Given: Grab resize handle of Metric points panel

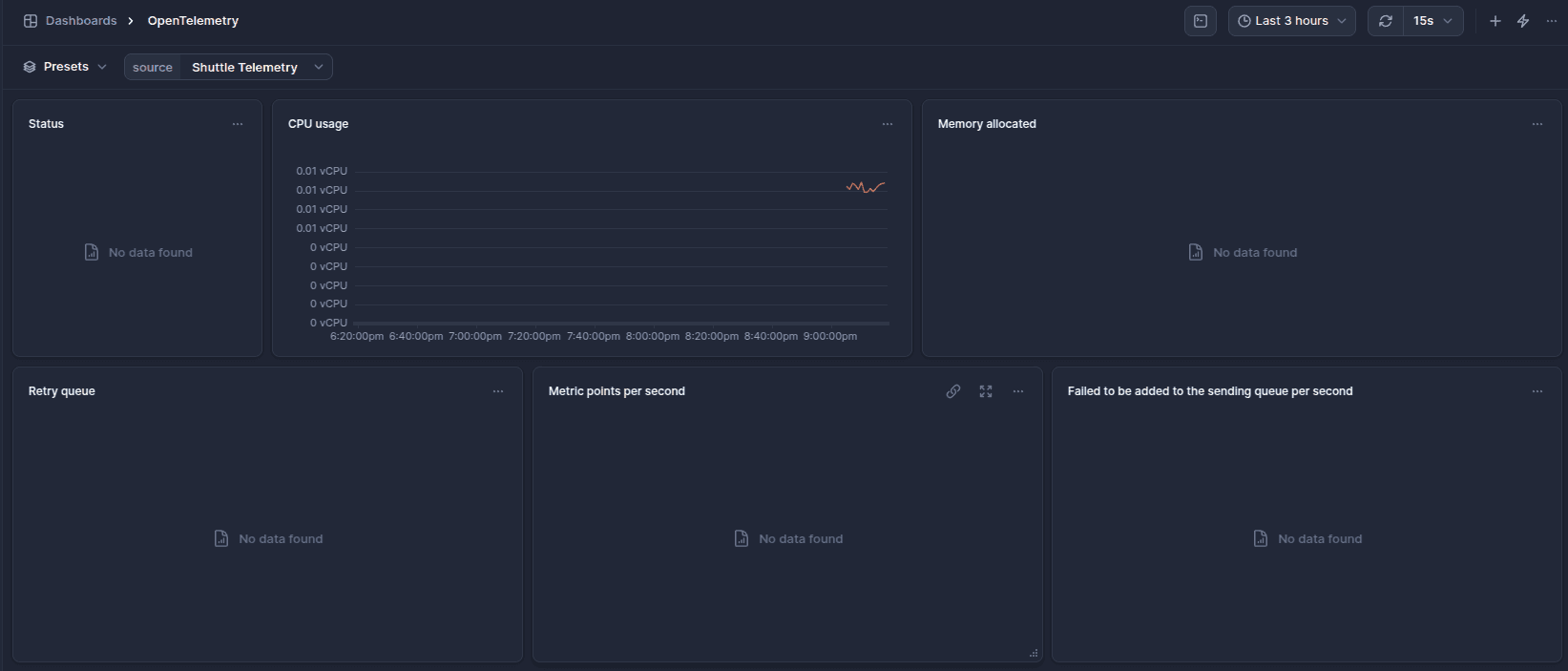Looking at the screenshot, I should pos(1034,654).
